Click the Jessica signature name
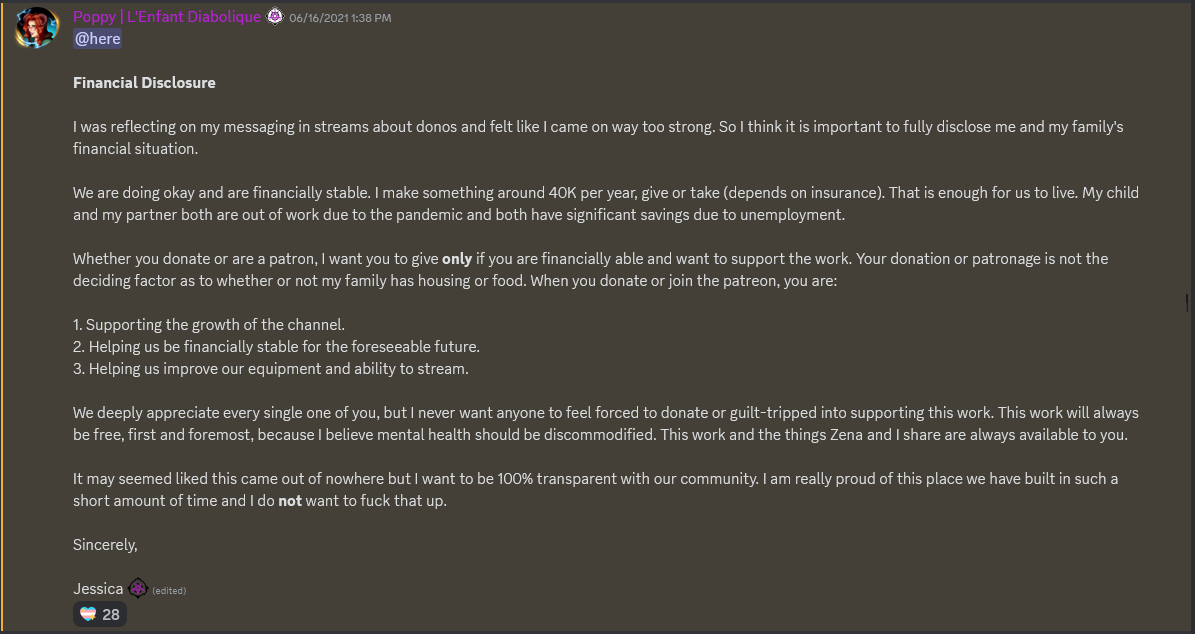This screenshot has width=1195, height=634. (x=98, y=588)
